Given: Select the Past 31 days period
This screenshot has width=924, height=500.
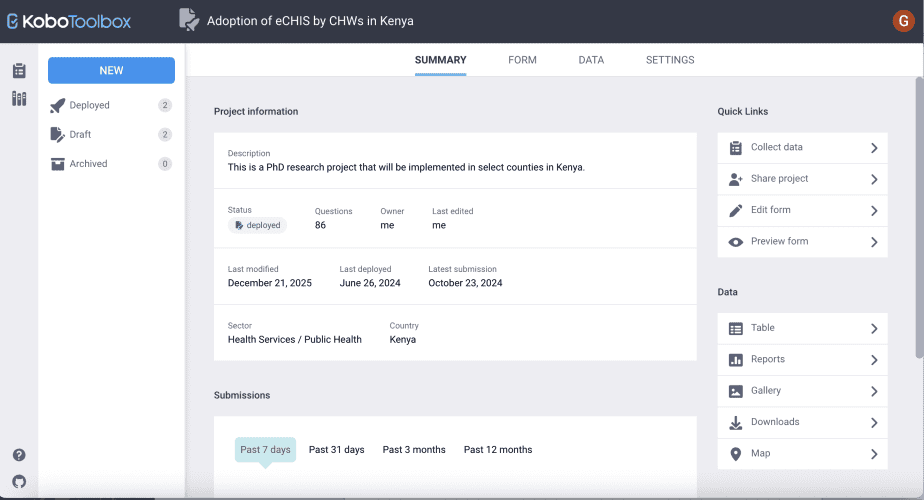Looking at the screenshot, I should pyautogui.click(x=336, y=450).
